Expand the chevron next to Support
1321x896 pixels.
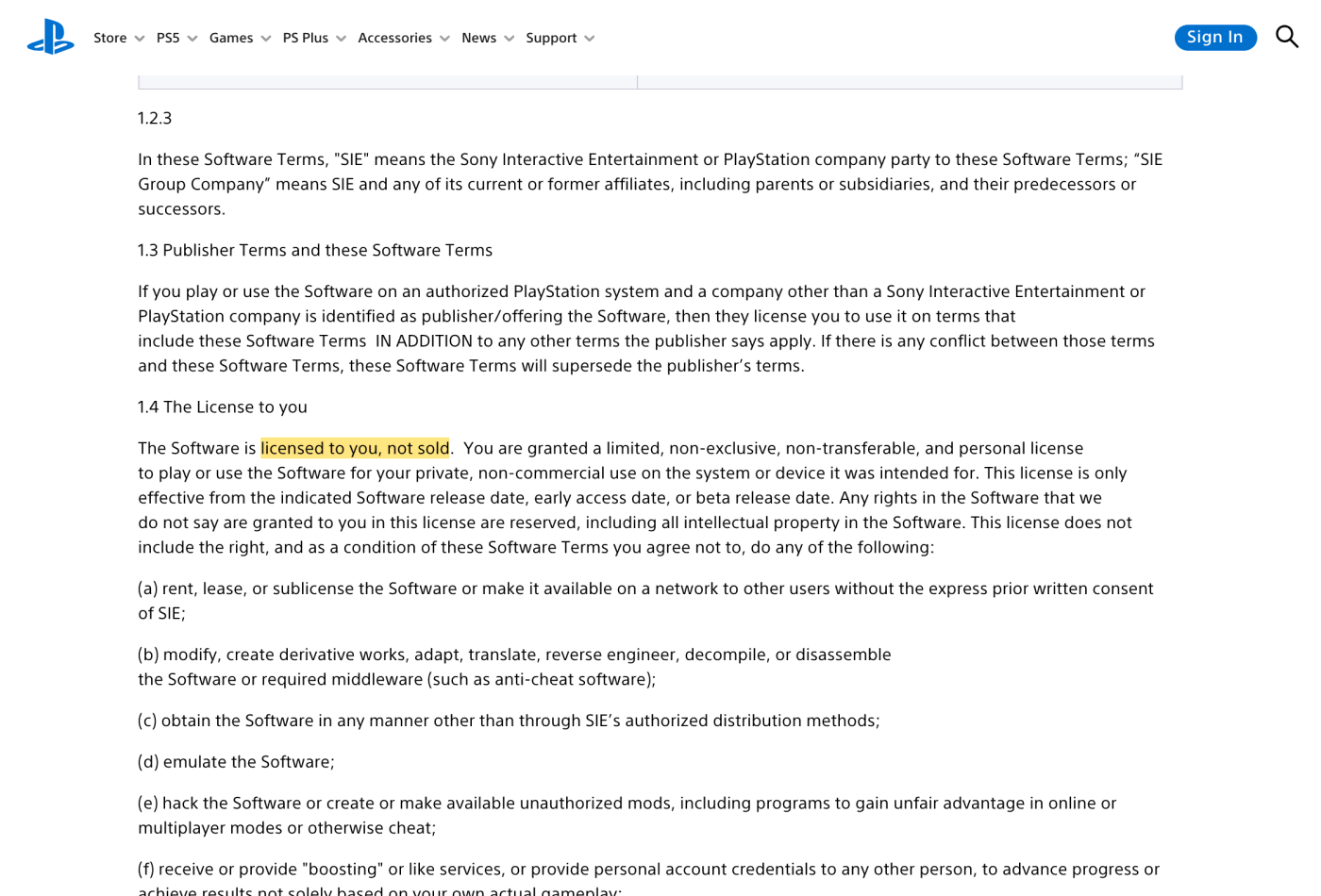(x=590, y=39)
